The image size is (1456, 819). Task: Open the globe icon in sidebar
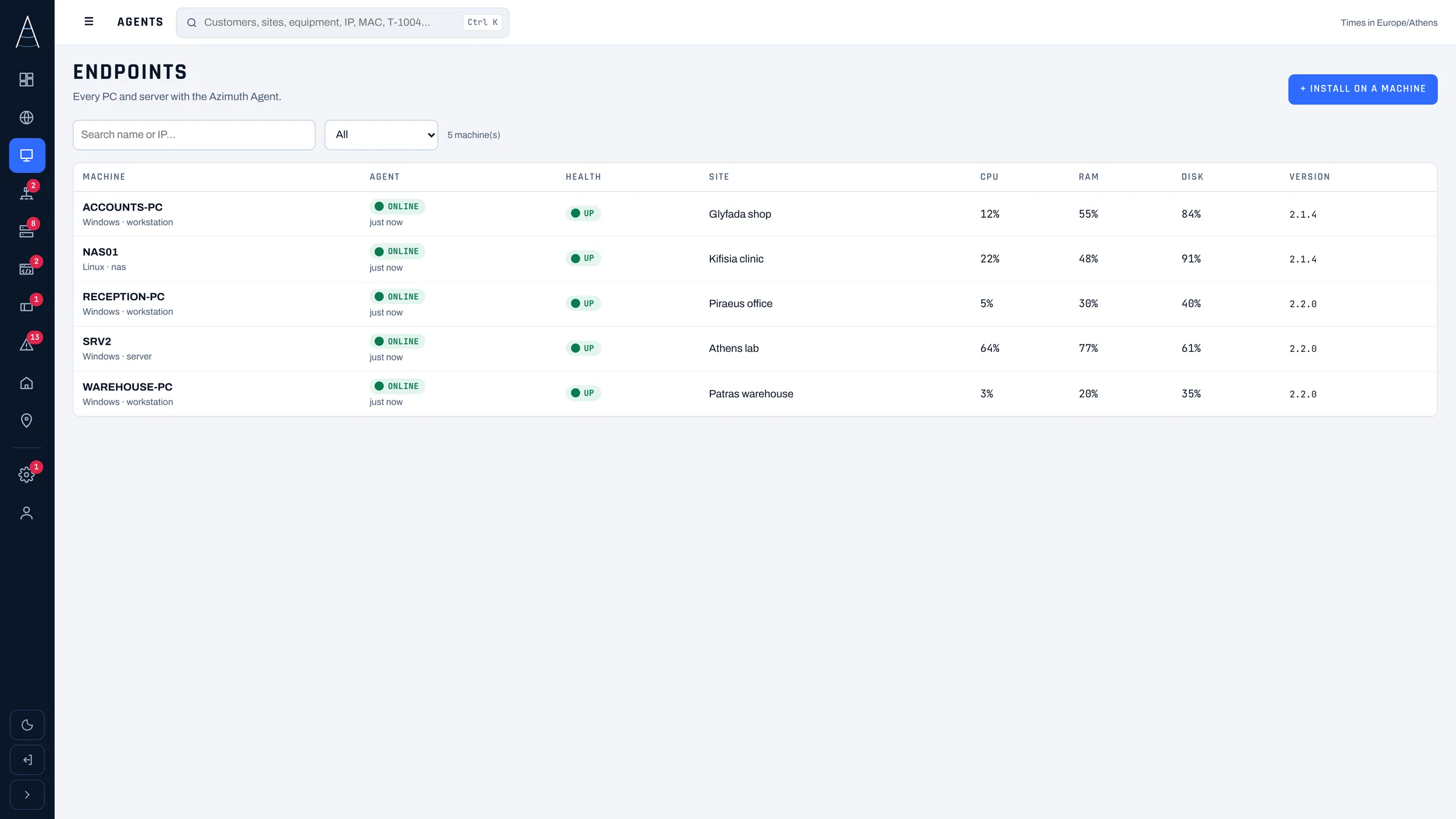pos(27,118)
